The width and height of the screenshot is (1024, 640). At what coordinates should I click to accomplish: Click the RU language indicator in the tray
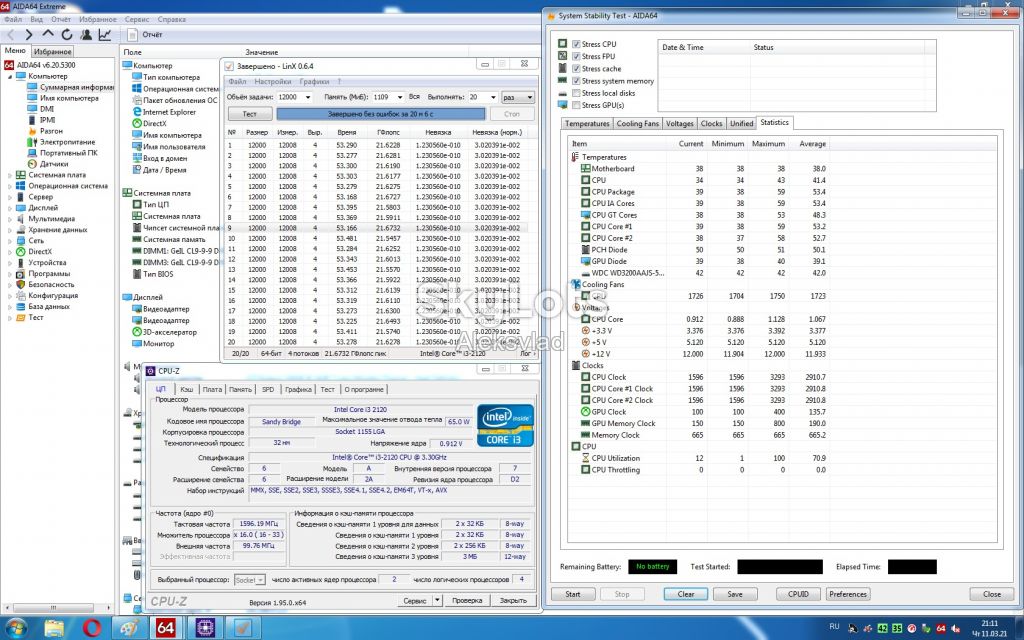point(834,626)
